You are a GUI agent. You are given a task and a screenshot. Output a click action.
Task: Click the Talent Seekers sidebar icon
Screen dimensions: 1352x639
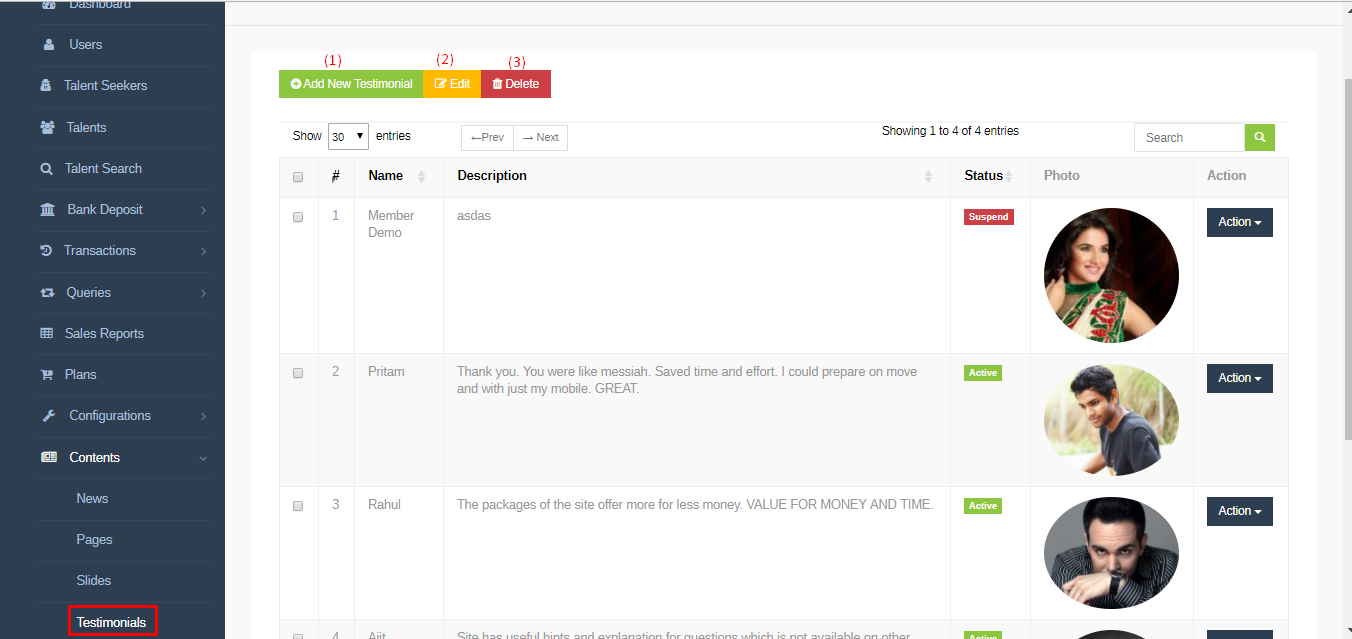pos(46,86)
